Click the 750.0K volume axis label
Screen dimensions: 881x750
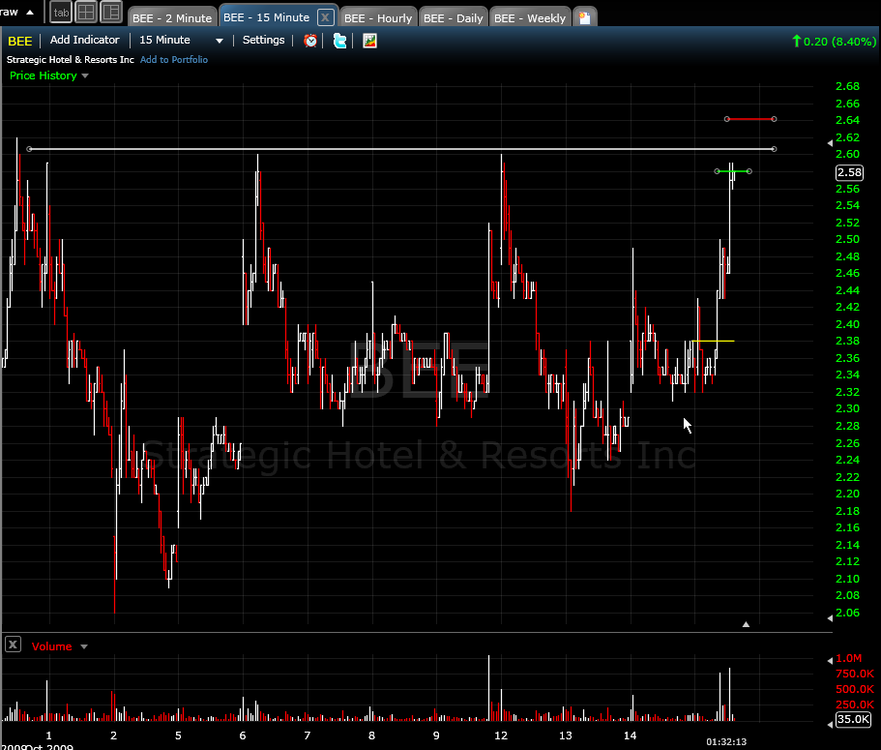coord(855,674)
